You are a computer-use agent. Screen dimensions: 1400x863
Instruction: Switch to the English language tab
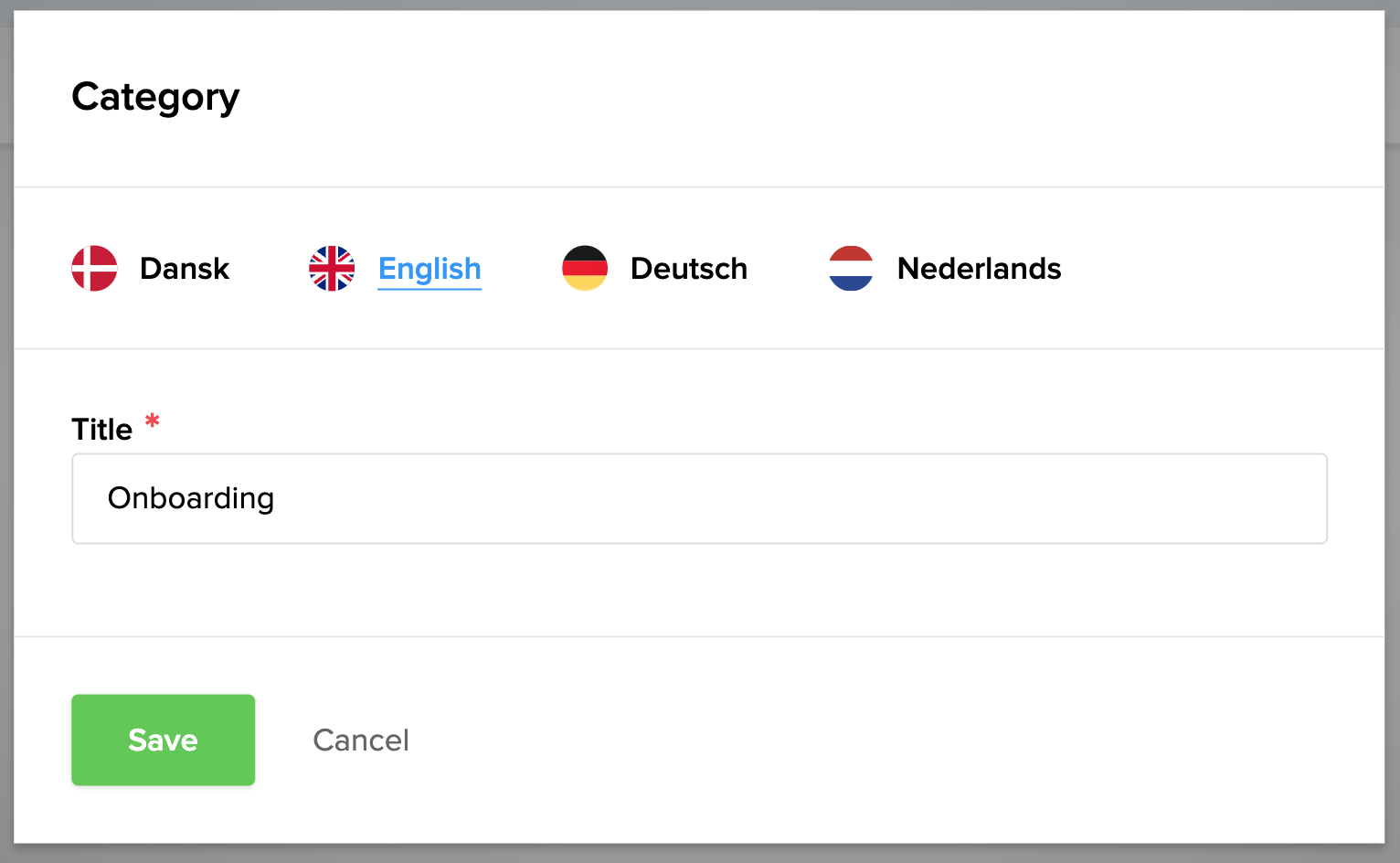pyautogui.click(x=430, y=268)
